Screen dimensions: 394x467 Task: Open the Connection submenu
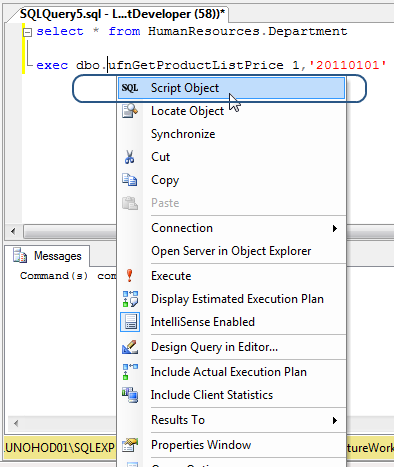click(231, 228)
